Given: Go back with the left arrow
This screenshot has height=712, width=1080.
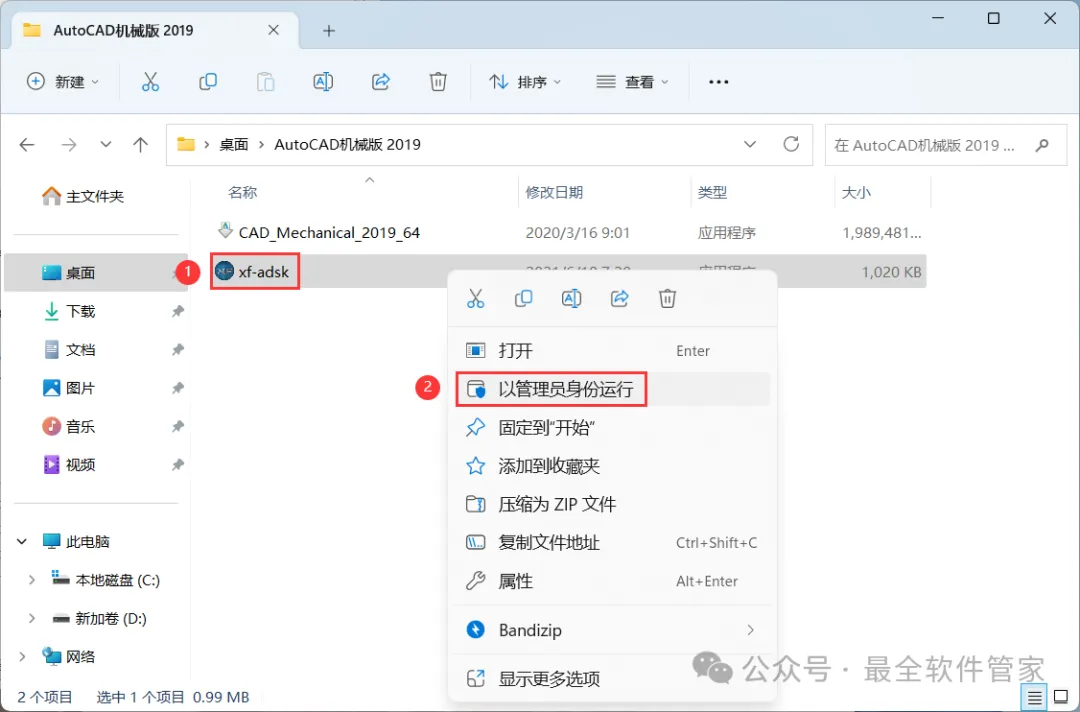Looking at the screenshot, I should click(x=27, y=145).
